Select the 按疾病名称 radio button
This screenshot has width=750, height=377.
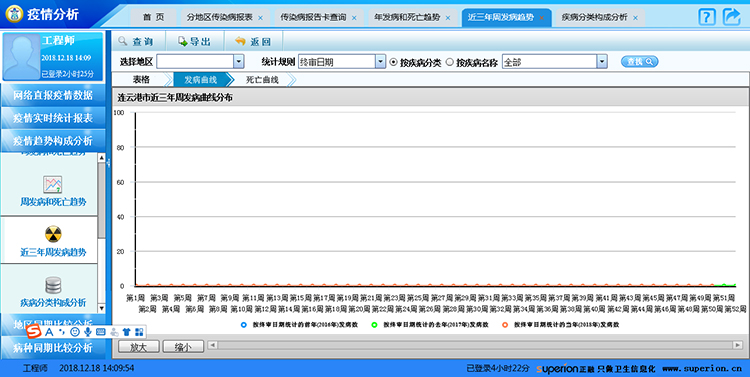pos(450,62)
